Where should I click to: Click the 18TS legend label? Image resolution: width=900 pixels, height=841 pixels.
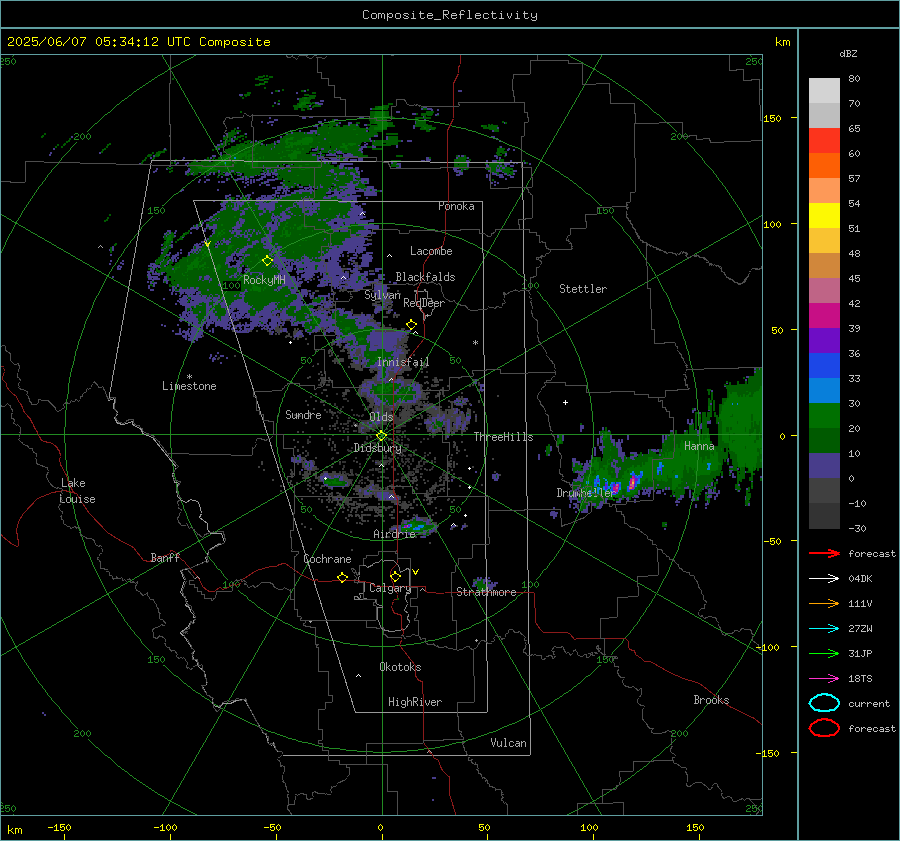[860, 679]
